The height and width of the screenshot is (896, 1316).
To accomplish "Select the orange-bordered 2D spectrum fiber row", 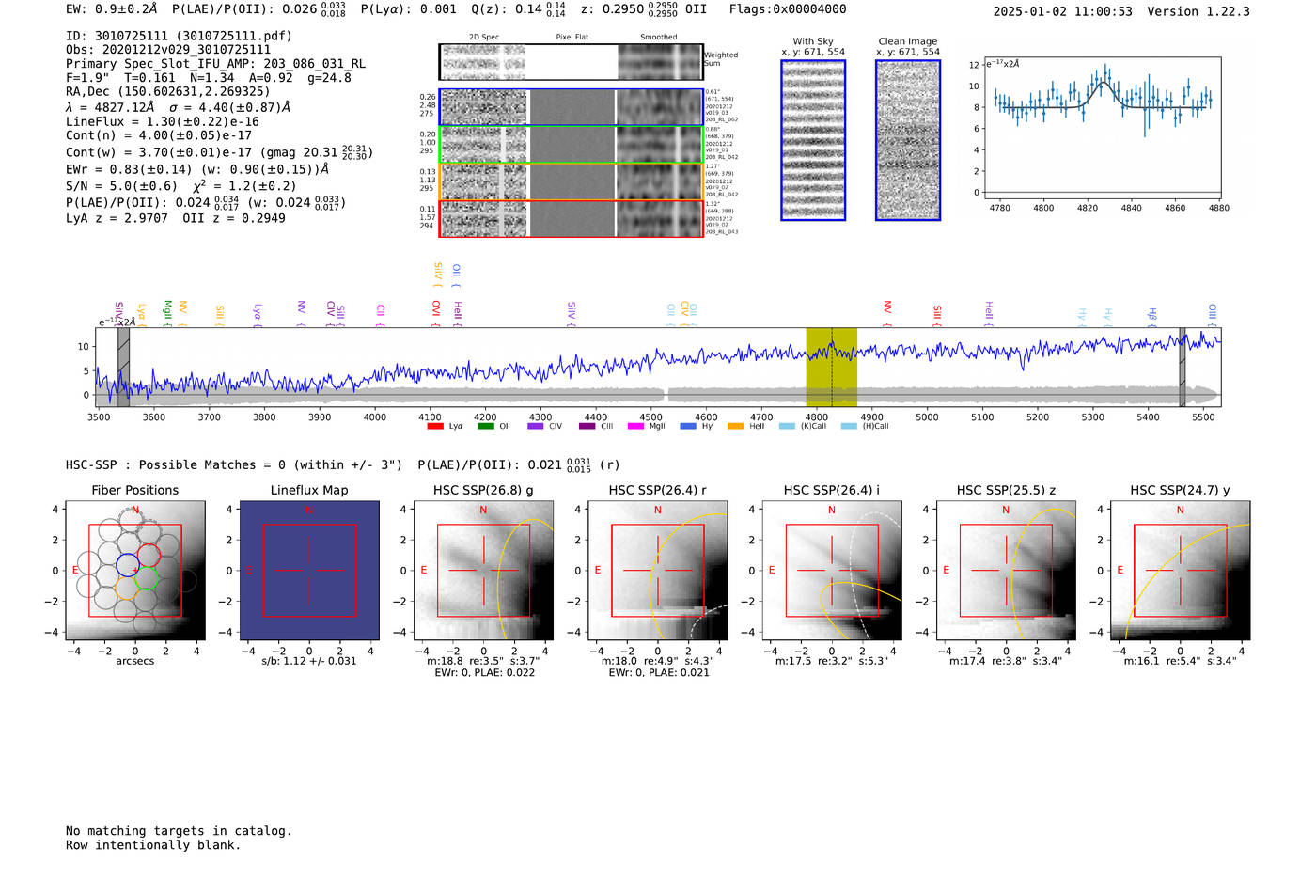I will tap(571, 181).
